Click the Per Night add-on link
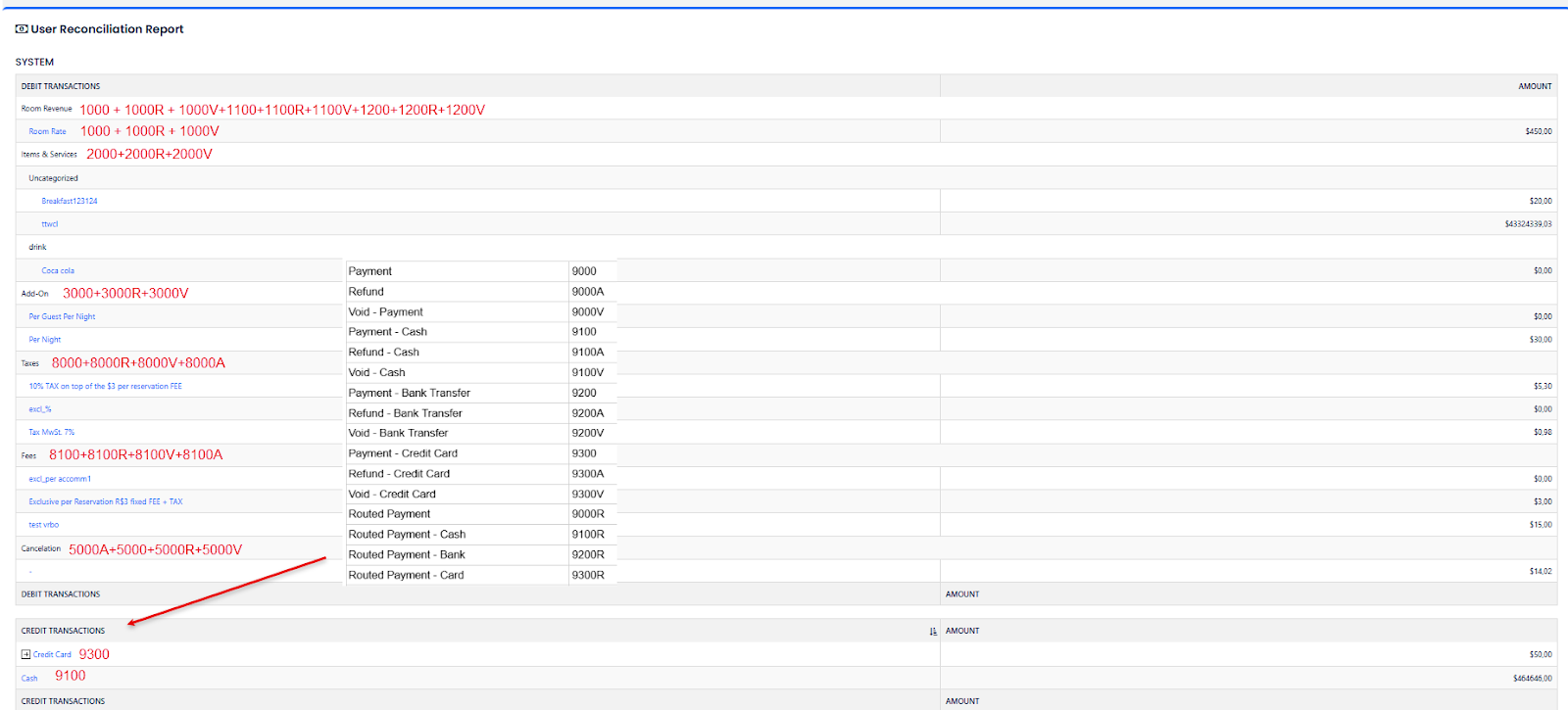The image size is (1568, 710). point(44,340)
